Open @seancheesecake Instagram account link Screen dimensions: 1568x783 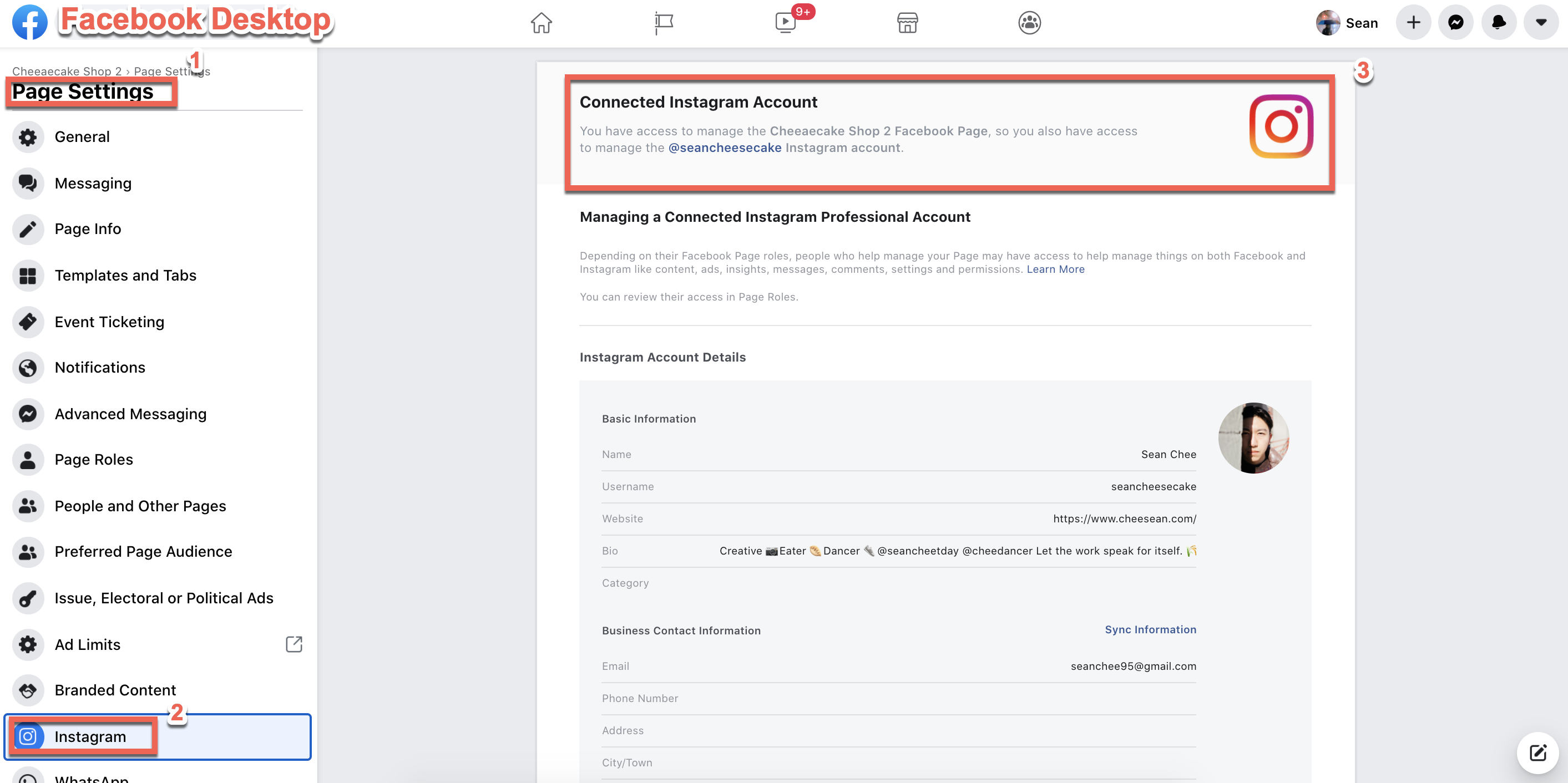coord(724,148)
